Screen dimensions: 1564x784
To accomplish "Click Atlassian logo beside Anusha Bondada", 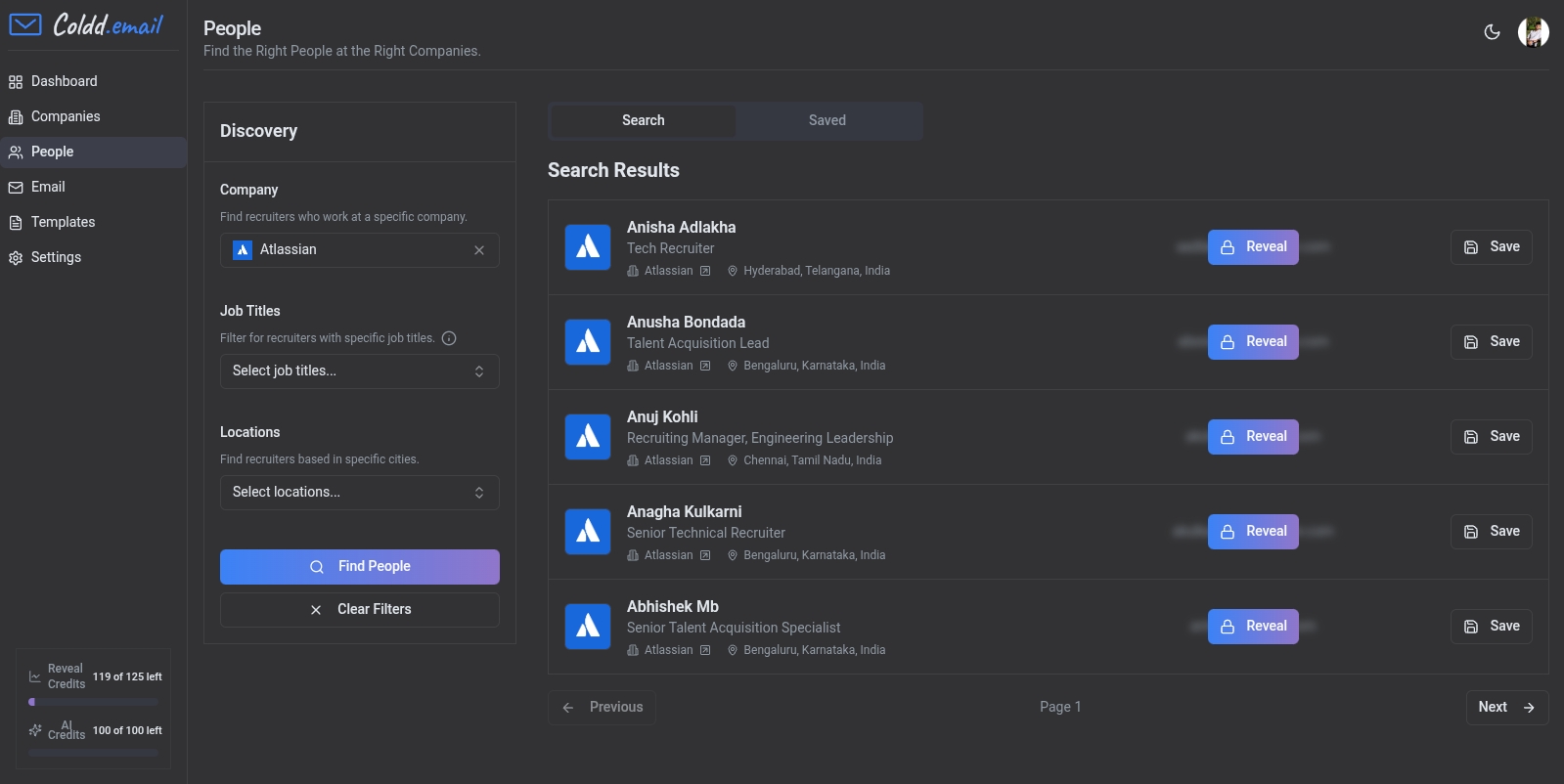I will pos(588,342).
